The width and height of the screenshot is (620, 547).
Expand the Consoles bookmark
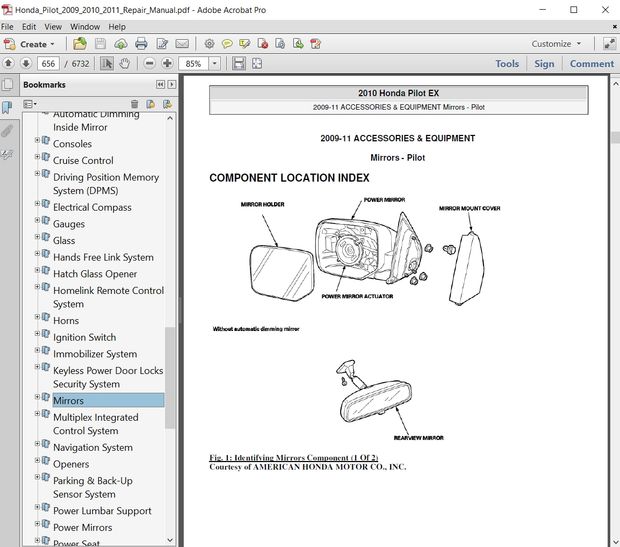(37, 140)
